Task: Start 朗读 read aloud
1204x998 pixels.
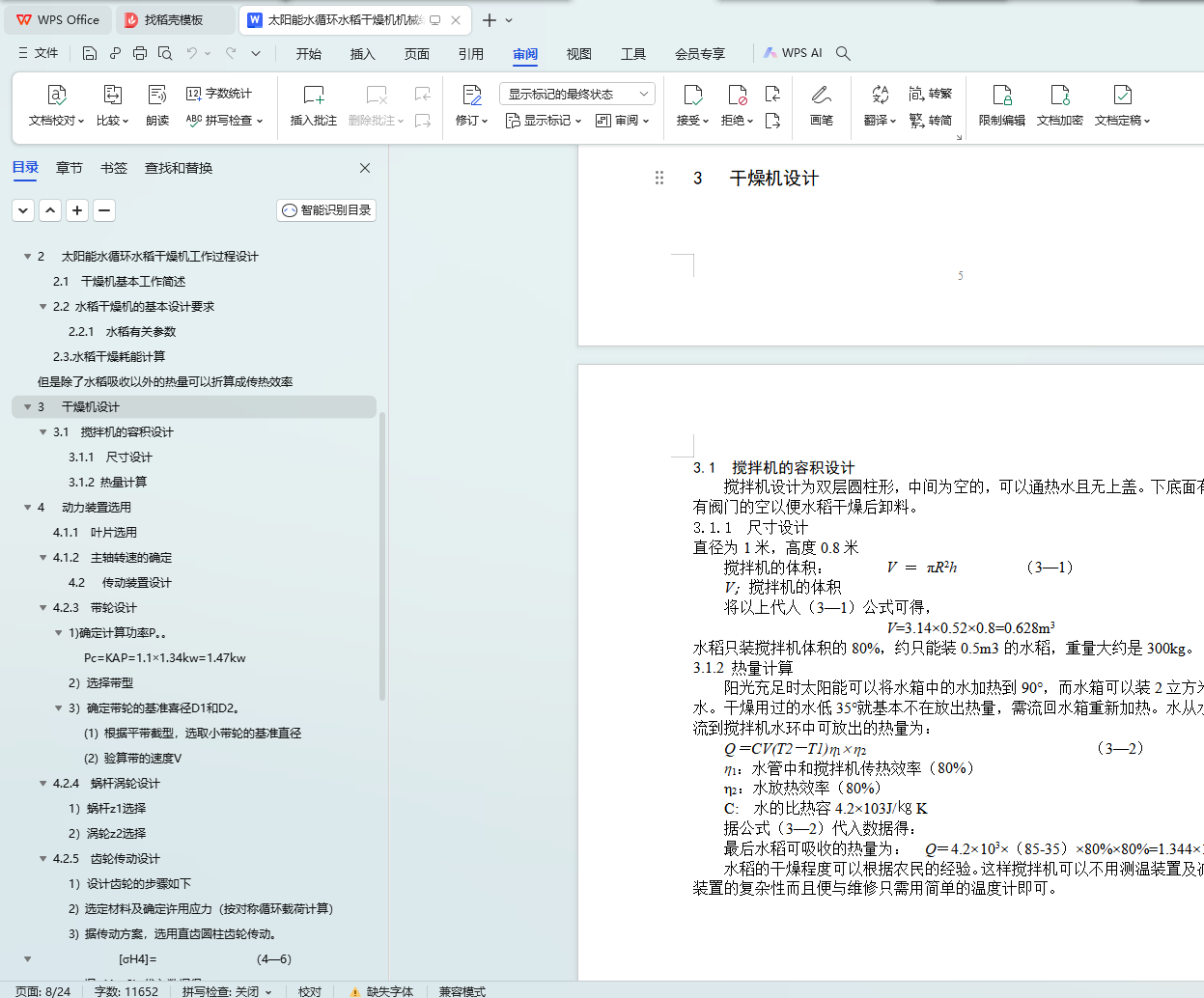Action: (x=157, y=106)
